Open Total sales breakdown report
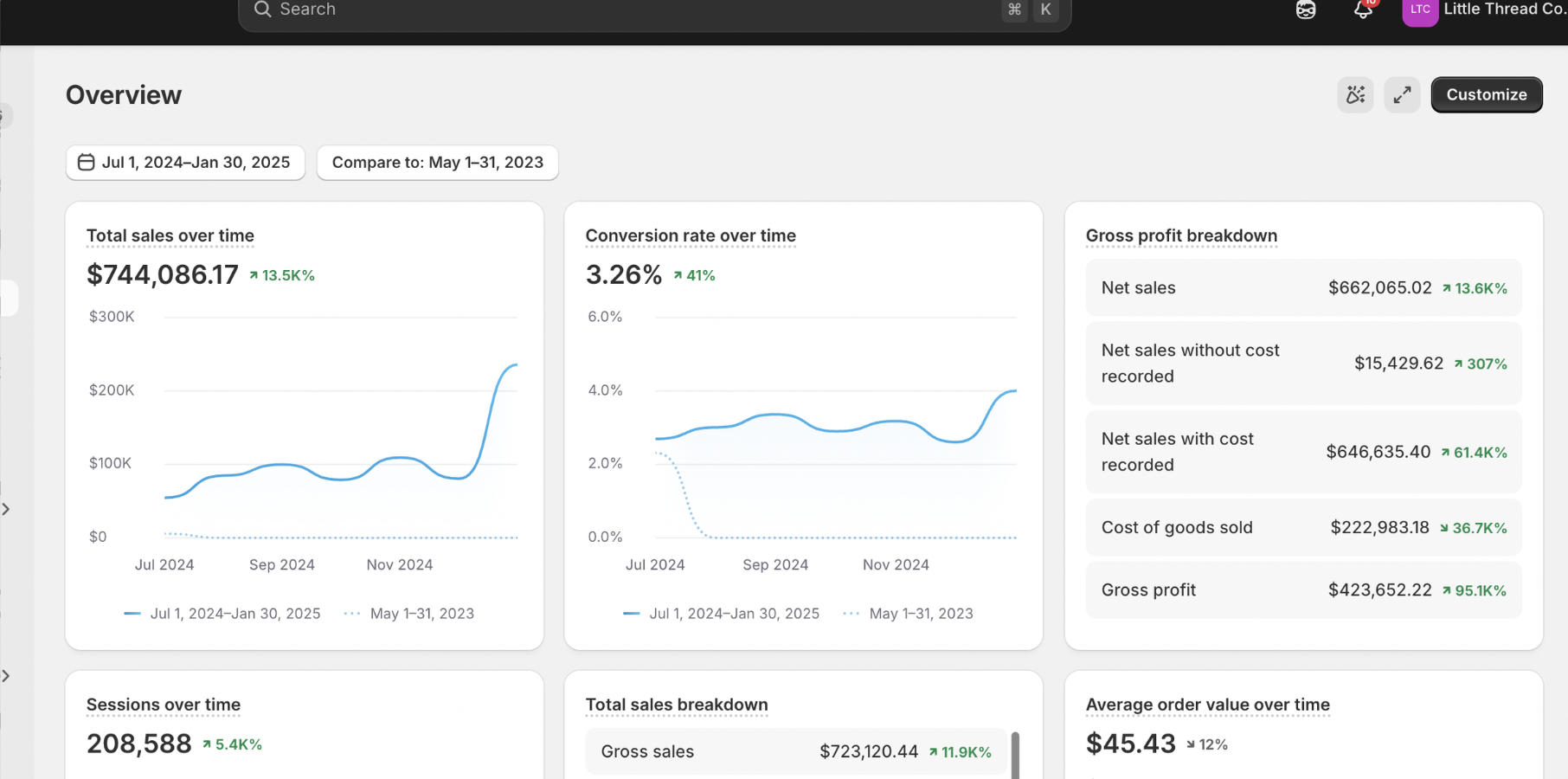Screen dimensions: 1568x779 point(677,705)
